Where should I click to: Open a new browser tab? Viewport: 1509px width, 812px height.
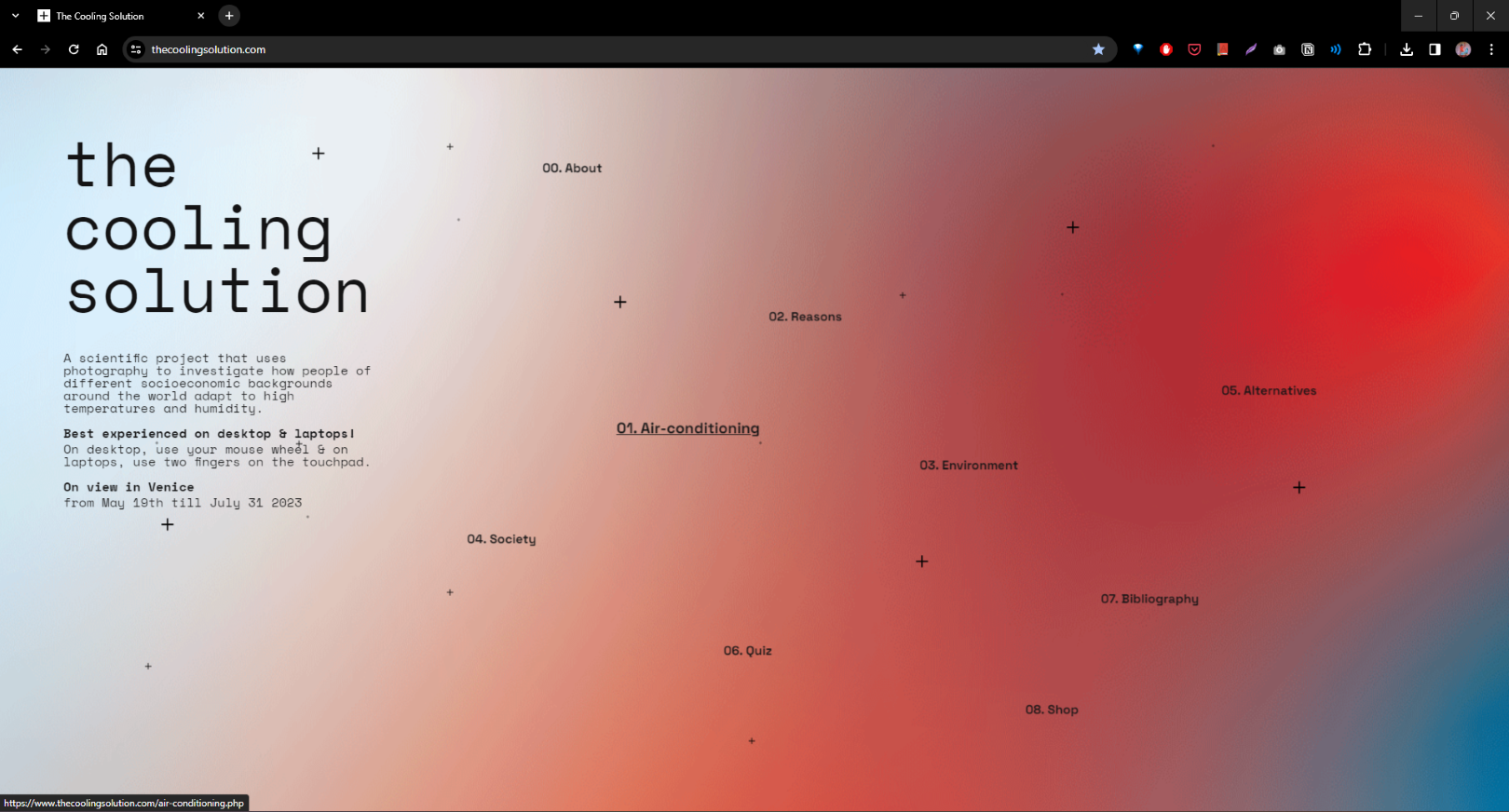pos(229,16)
